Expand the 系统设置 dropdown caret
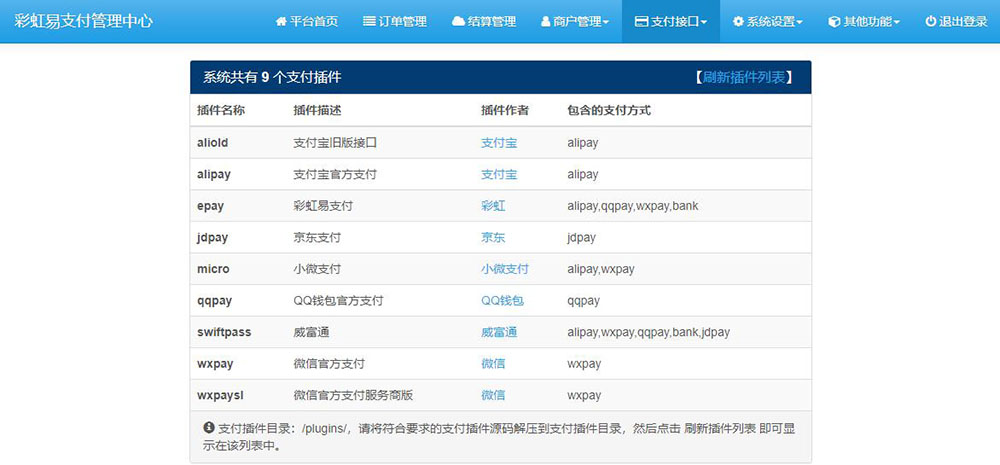Screen dimensions: 1000x465 click(x=799, y=22)
